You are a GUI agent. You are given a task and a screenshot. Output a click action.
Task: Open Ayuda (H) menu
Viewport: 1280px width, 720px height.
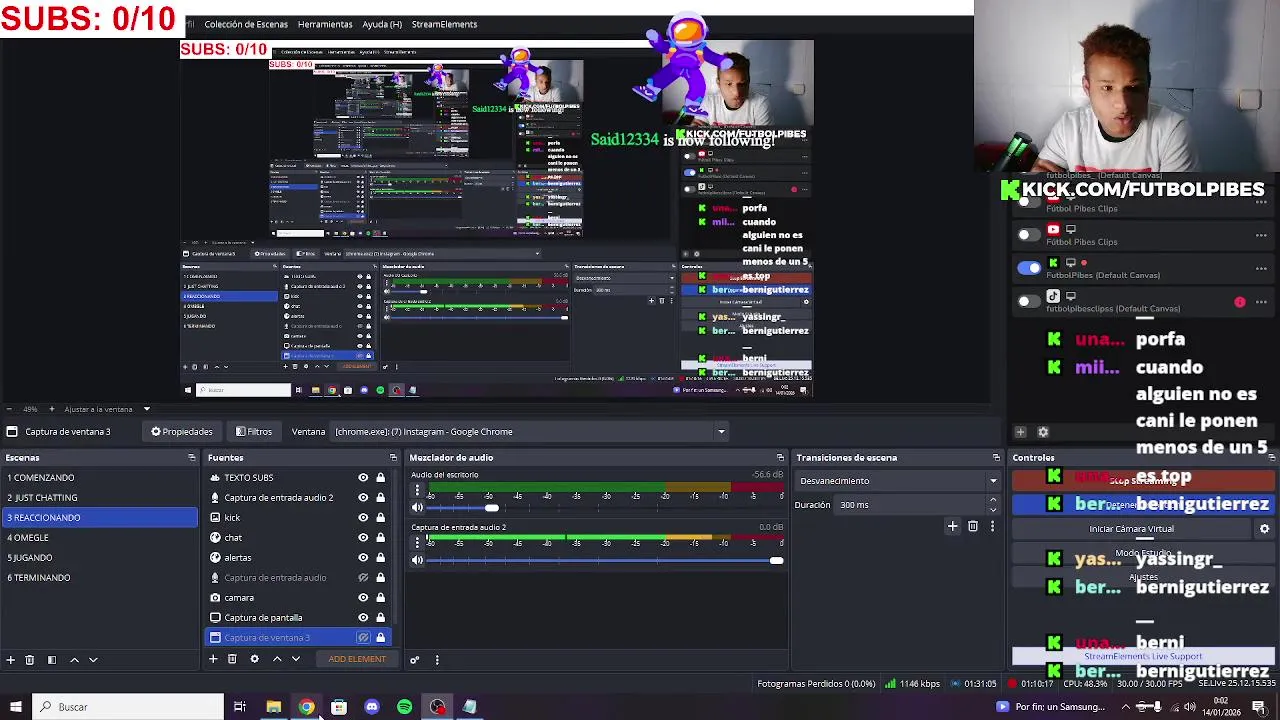pyautogui.click(x=382, y=24)
